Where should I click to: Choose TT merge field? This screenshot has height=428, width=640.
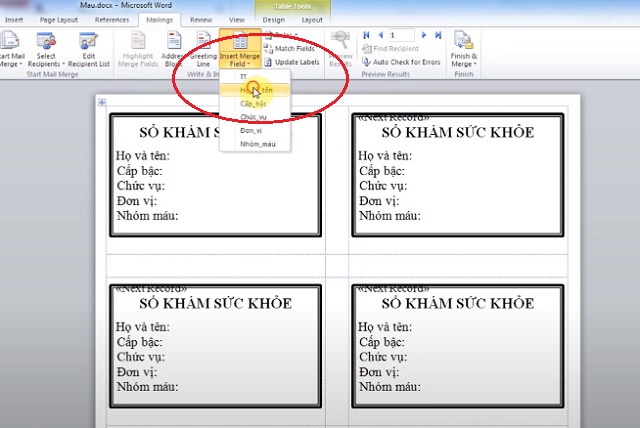point(255,76)
